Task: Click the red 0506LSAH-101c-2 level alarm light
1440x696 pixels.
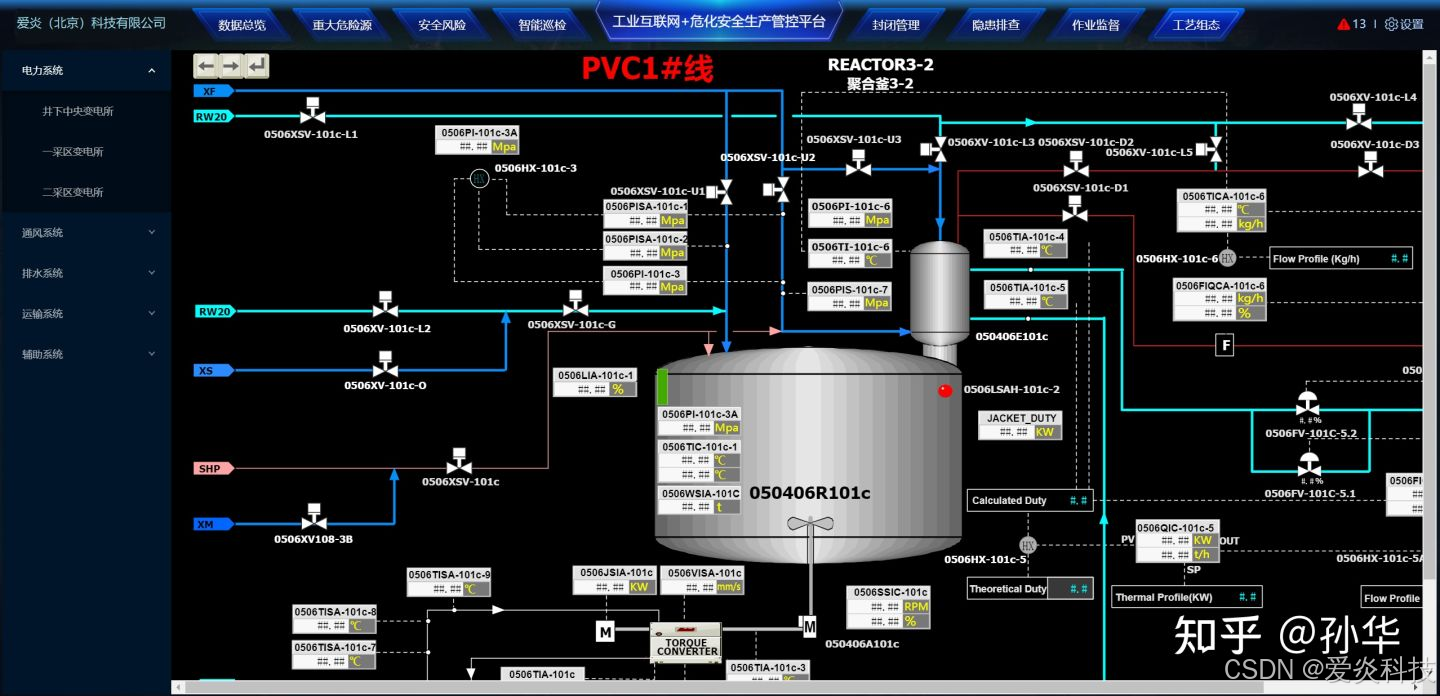Action: click(x=945, y=391)
